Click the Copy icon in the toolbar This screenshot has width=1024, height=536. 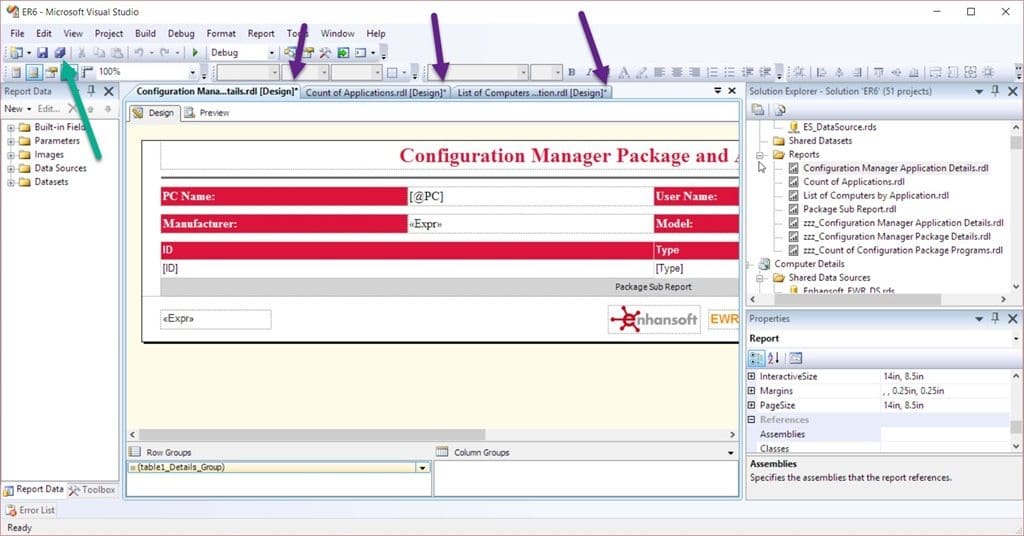point(99,52)
